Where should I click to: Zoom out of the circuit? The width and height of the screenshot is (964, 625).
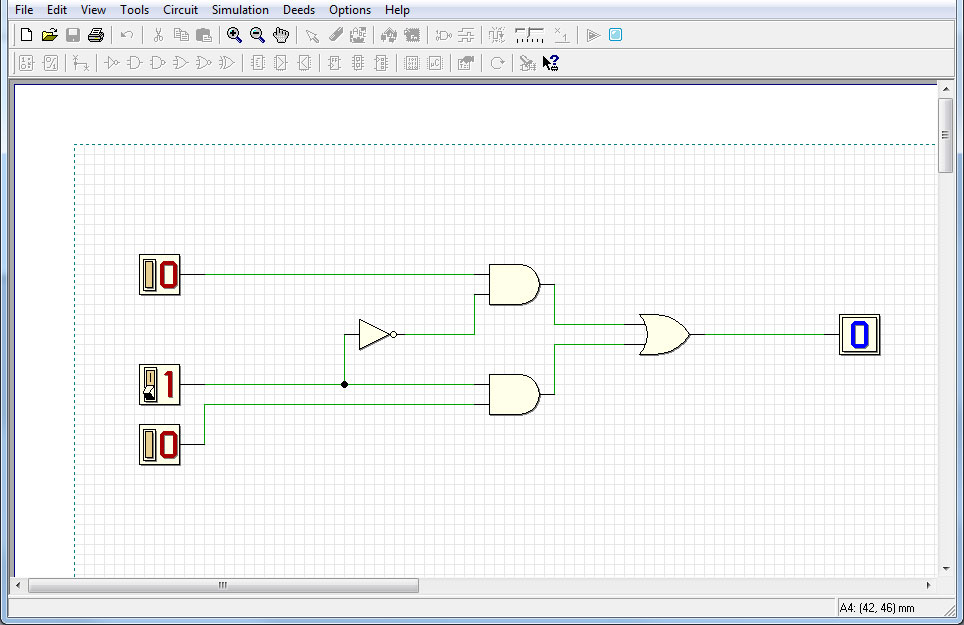(x=258, y=35)
